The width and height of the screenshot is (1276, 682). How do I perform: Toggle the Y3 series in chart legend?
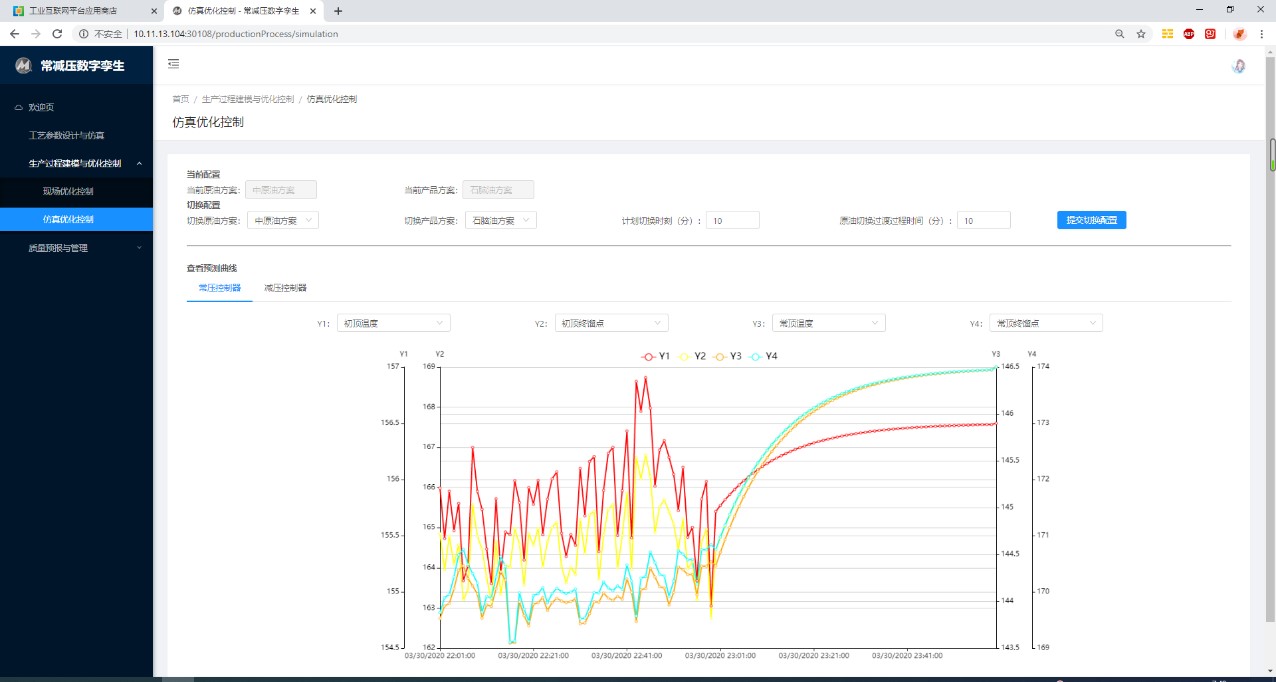coord(727,356)
